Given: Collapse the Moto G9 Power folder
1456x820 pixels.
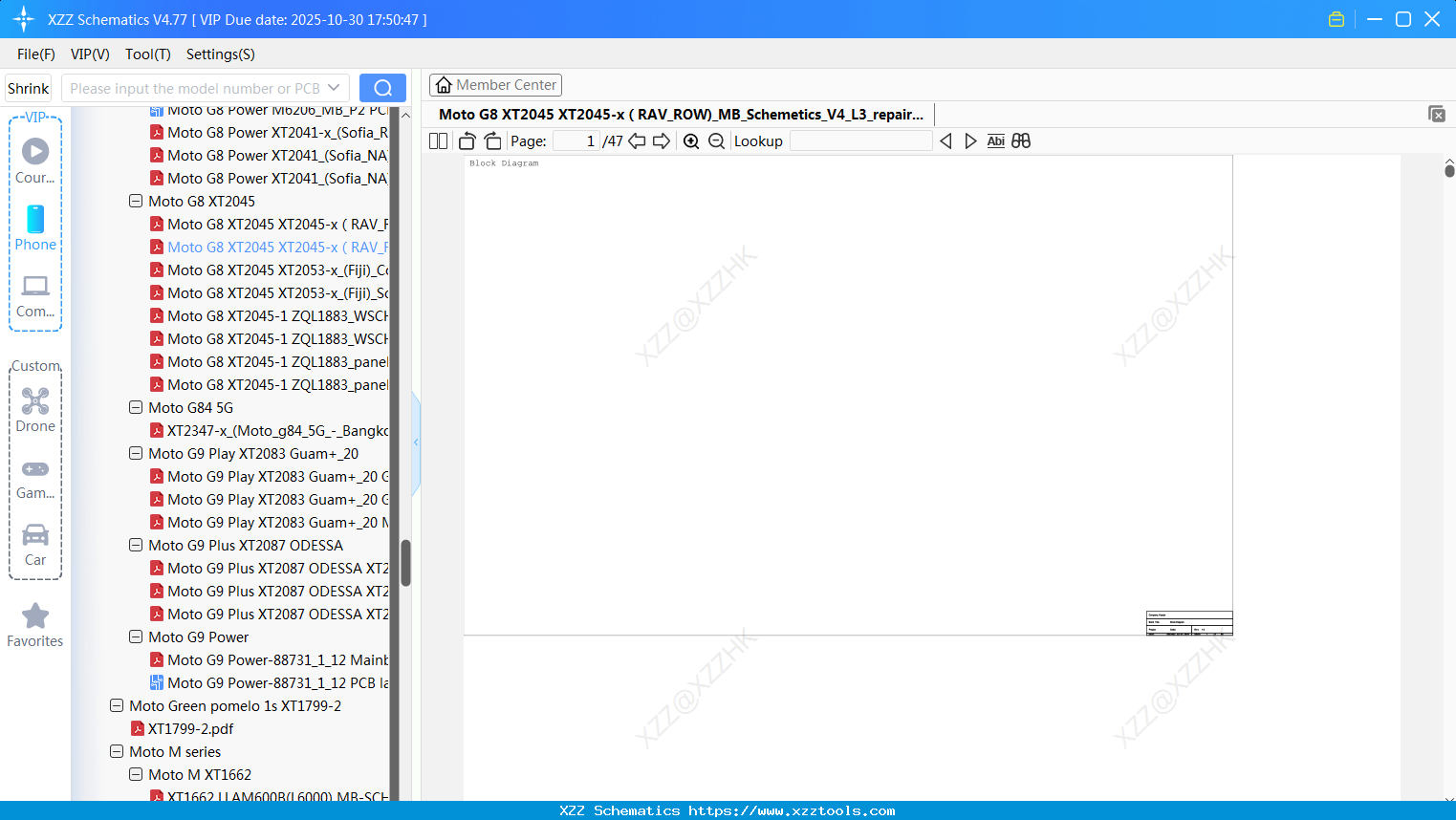Looking at the screenshot, I should (x=136, y=637).
